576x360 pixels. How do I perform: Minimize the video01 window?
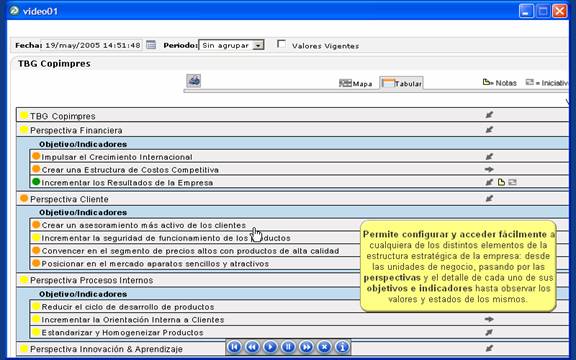pos(526,11)
